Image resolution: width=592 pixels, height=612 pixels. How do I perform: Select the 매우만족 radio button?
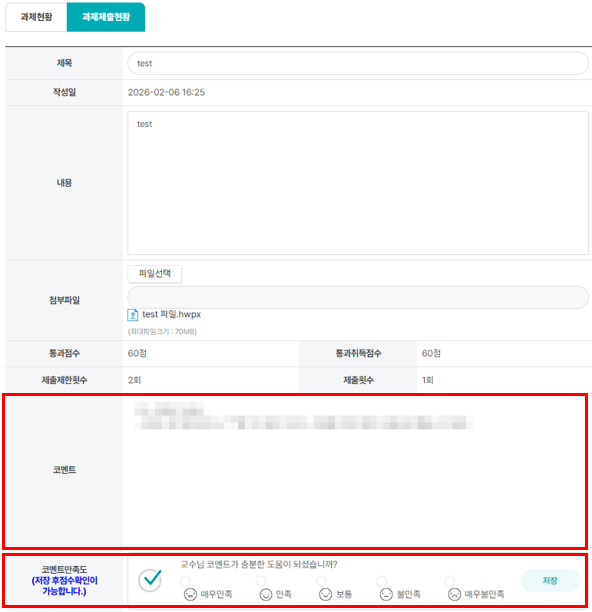click(x=186, y=581)
